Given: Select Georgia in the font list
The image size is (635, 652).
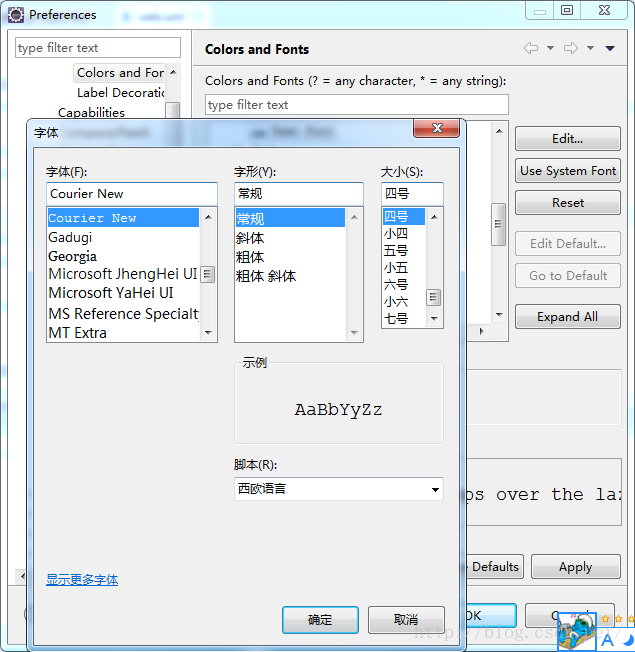Looking at the screenshot, I should [124, 256].
